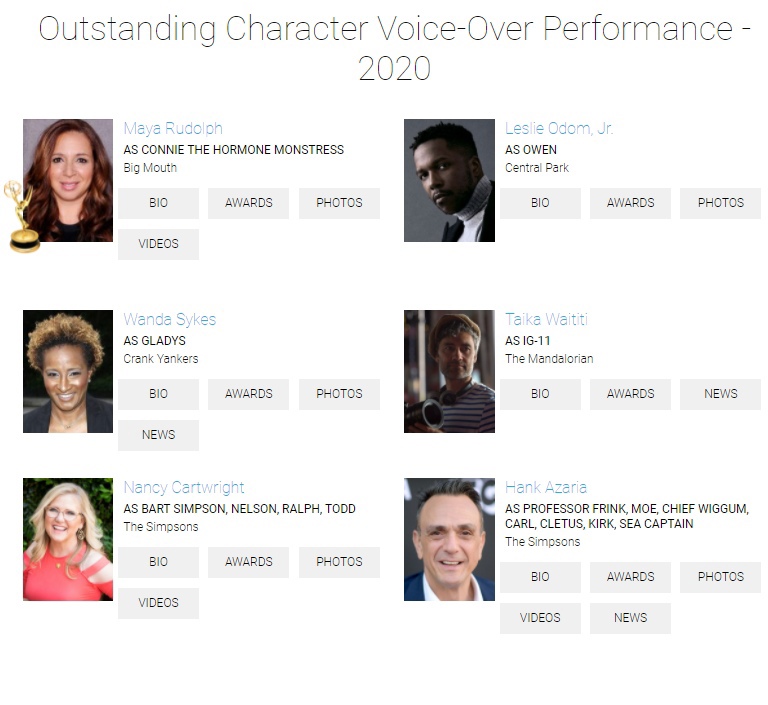Click Hank Azaria's portrait image
The width and height of the screenshot is (768, 705).
coord(449,539)
